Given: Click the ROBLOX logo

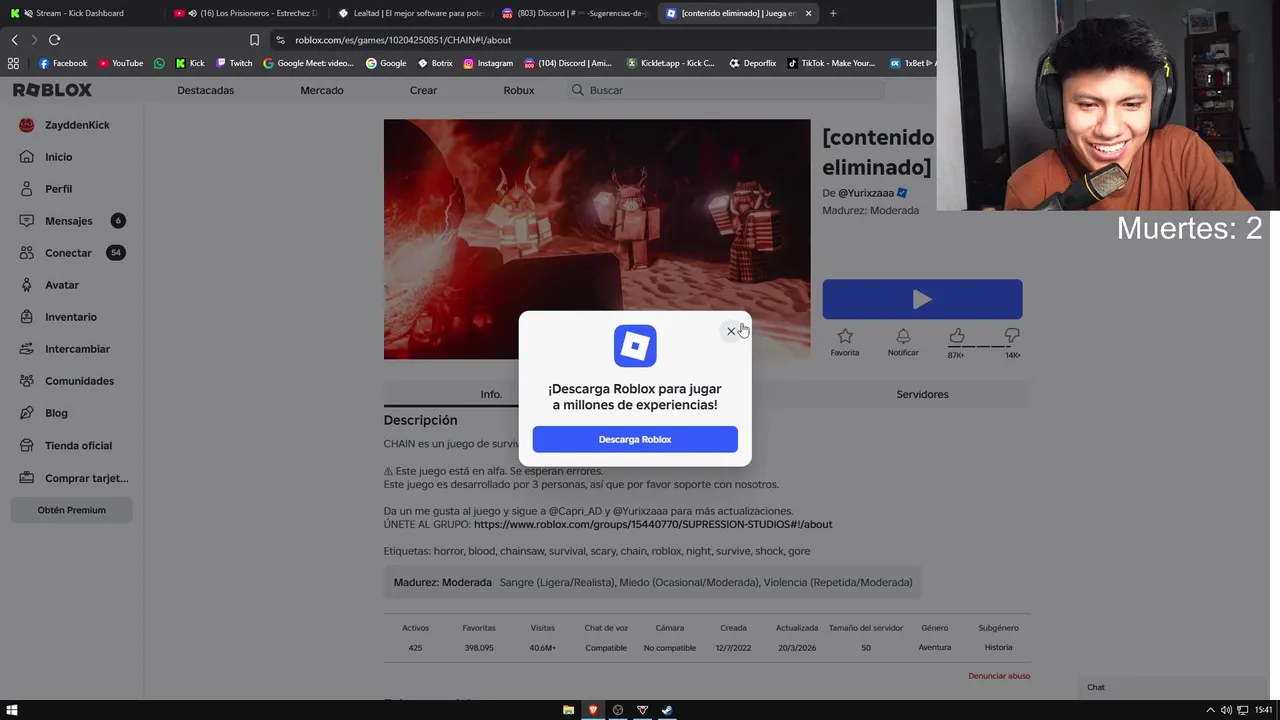Looking at the screenshot, I should pyautogui.click(x=52, y=90).
